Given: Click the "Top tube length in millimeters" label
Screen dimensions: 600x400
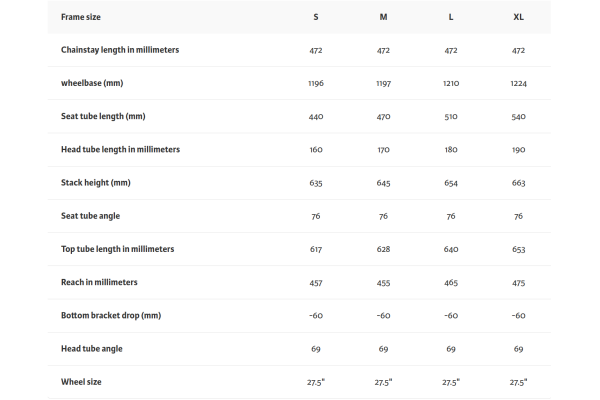Looking at the screenshot, I should pos(117,249).
